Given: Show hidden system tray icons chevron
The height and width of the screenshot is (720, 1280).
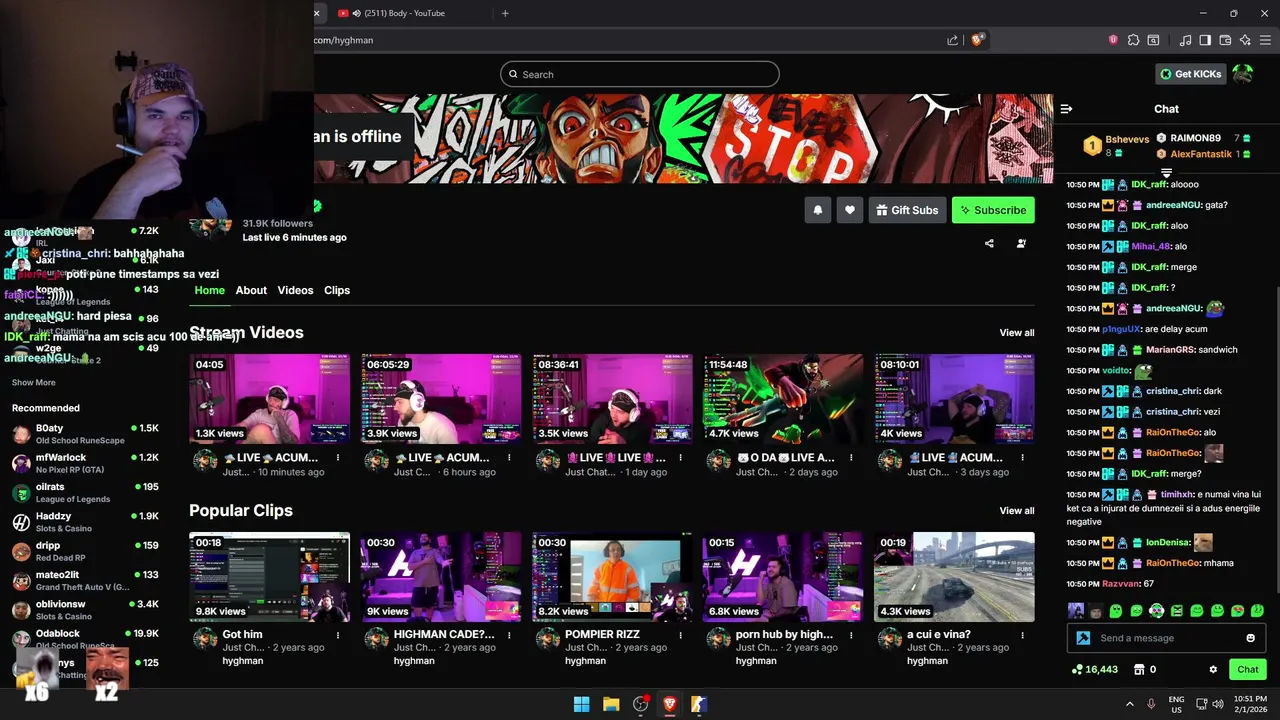Looking at the screenshot, I should 1130,704.
